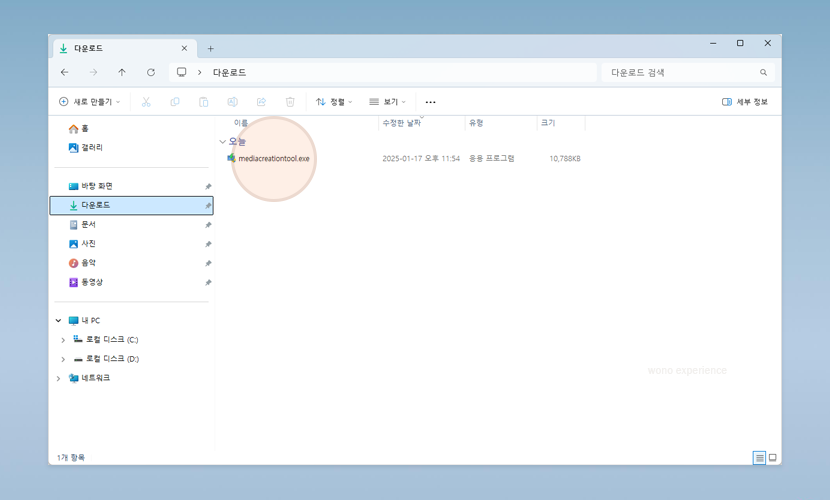Click the Cut scissors icon
This screenshot has width=830, height=500.
[146, 102]
